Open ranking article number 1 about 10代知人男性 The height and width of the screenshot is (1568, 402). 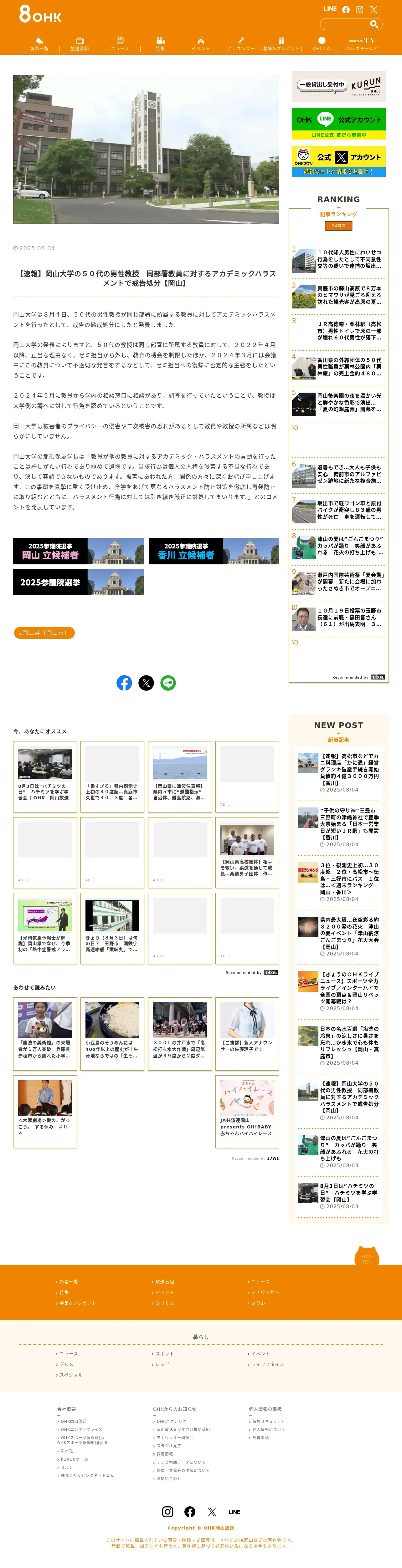click(339, 259)
